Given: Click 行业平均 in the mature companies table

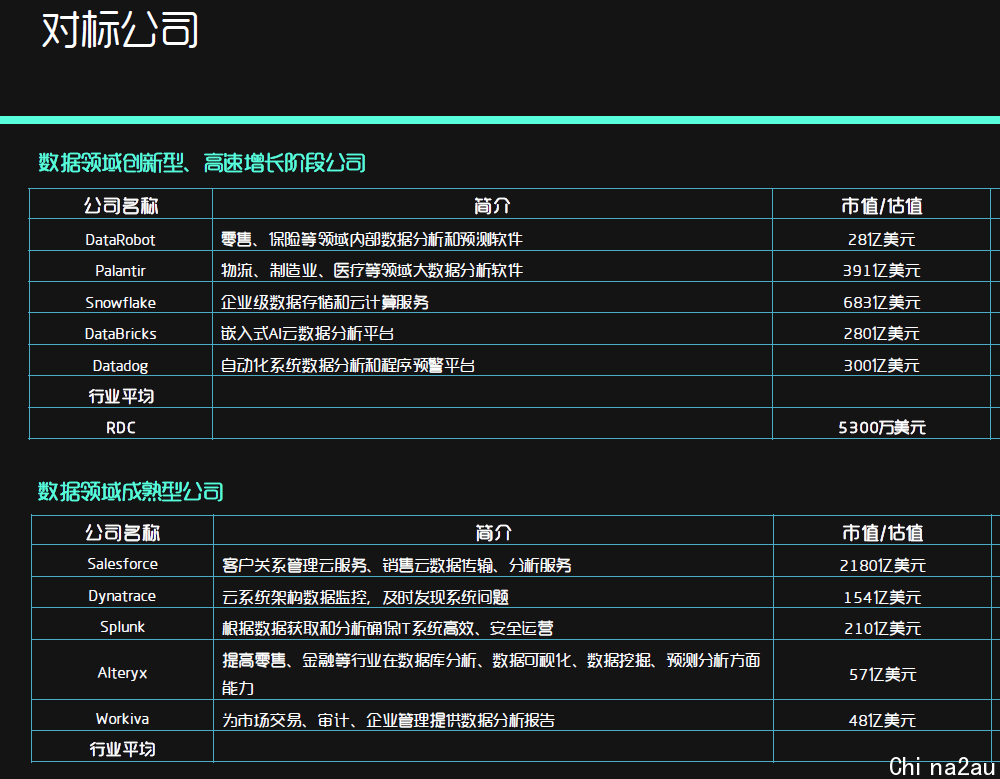Looking at the screenshot, I should (x=122, y=749).
